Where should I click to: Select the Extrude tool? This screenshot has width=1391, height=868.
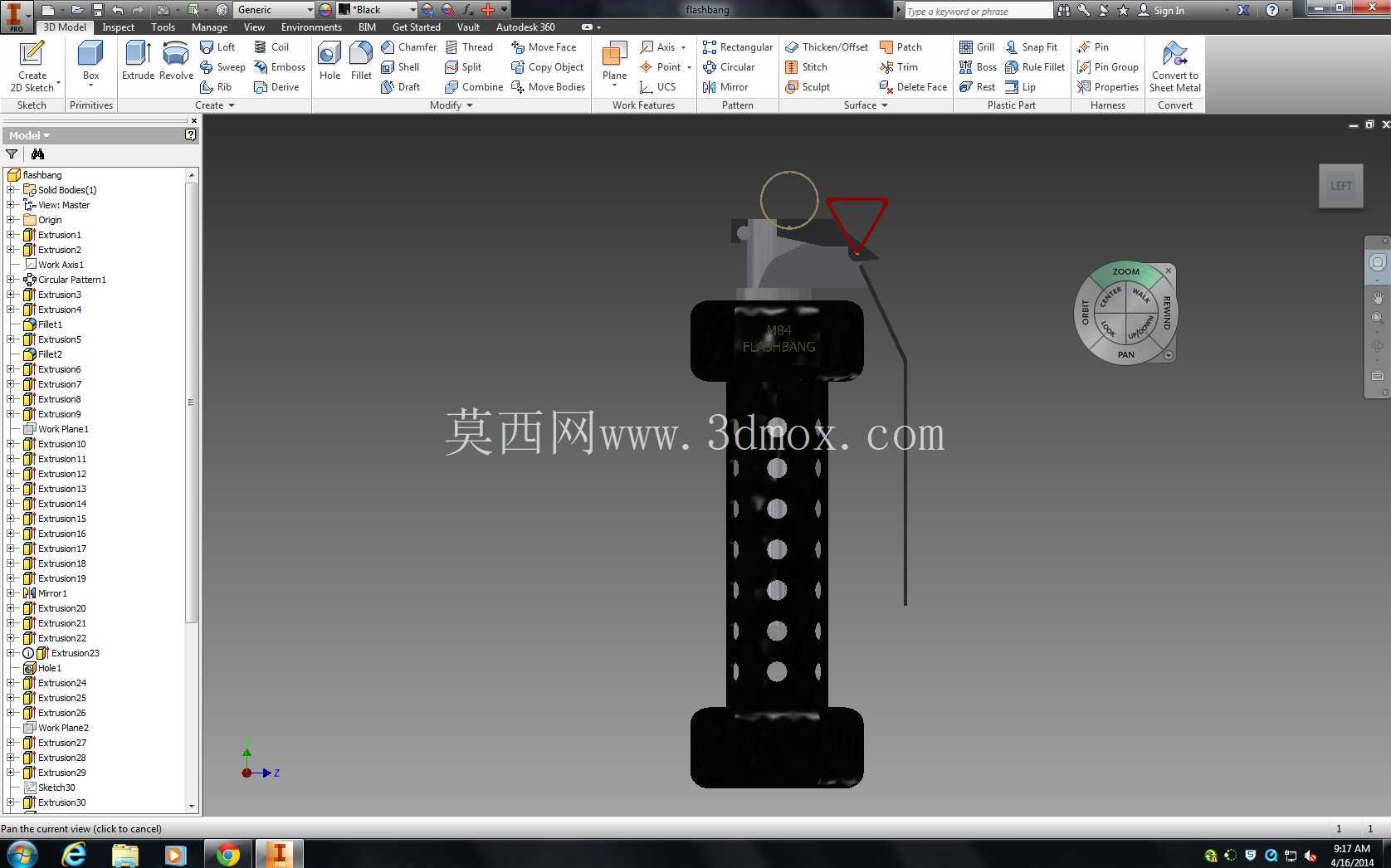click(138, 61)
